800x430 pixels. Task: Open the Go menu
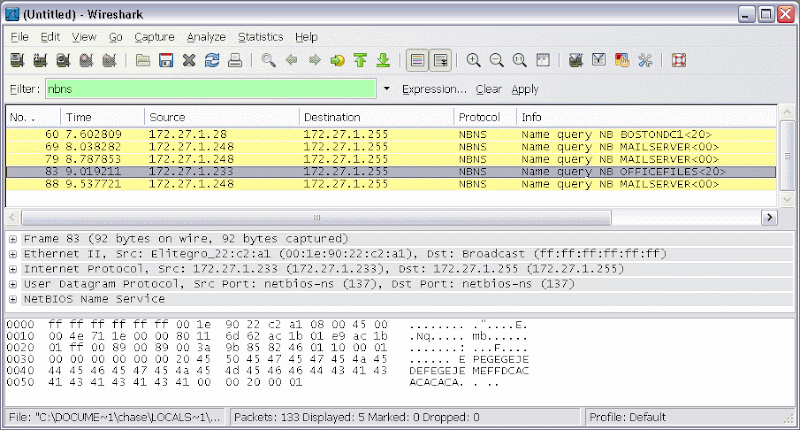pyautogui.click(x=116, y=37)
